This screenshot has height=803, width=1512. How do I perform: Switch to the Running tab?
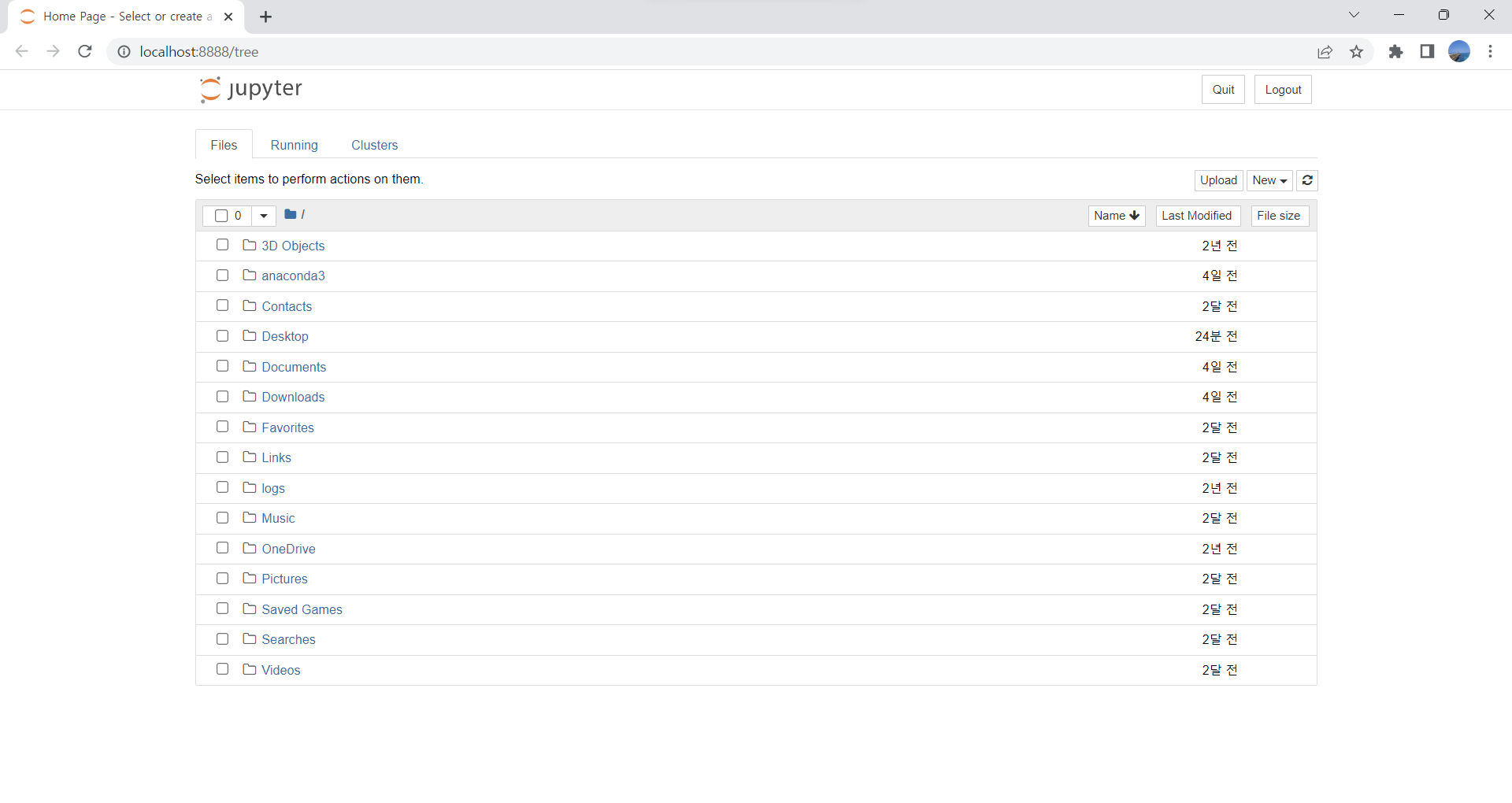coord(294,145)
